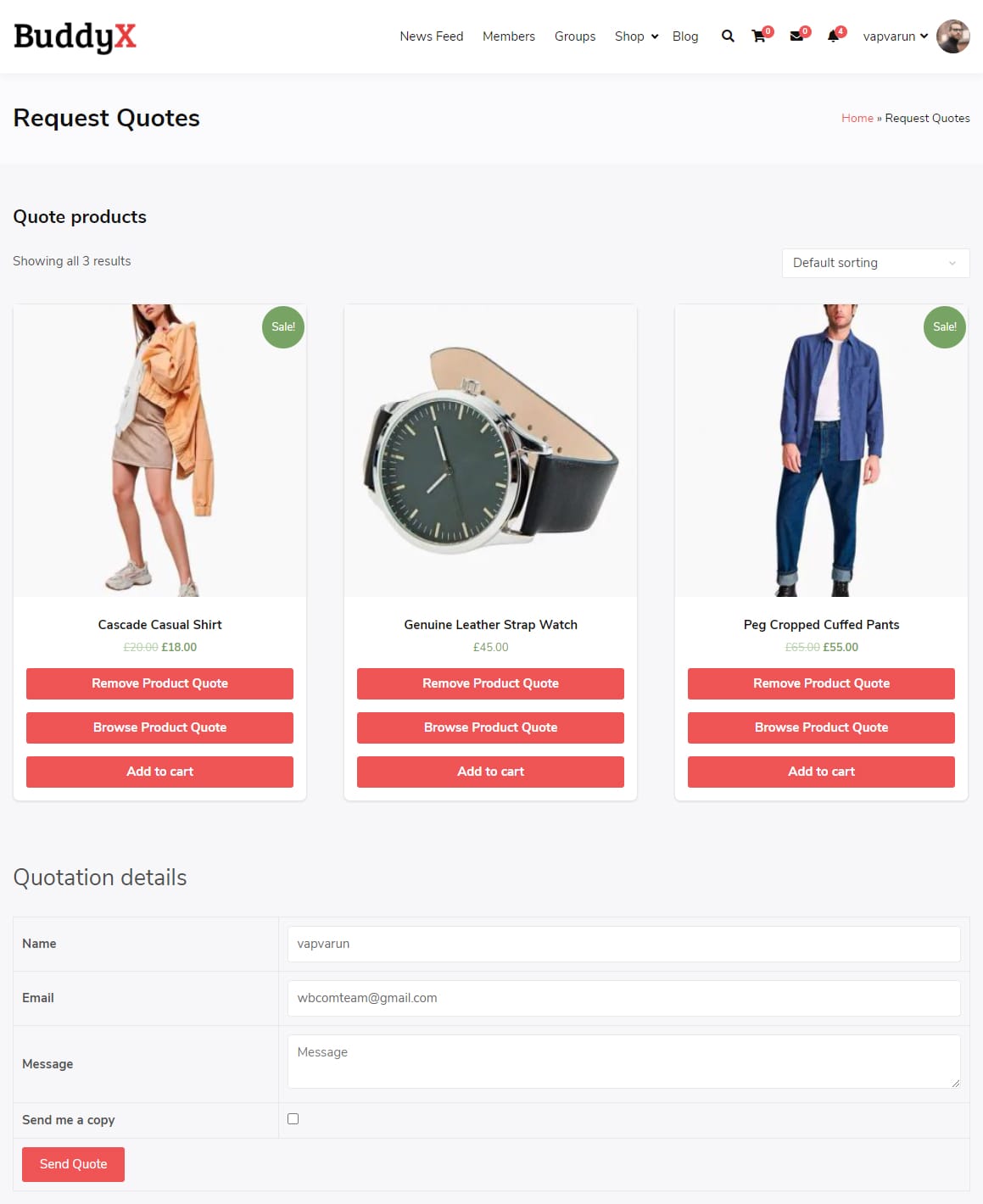Open the messages envelope icon
This screenshot has width=983, height=1204.
pos(796,36)
